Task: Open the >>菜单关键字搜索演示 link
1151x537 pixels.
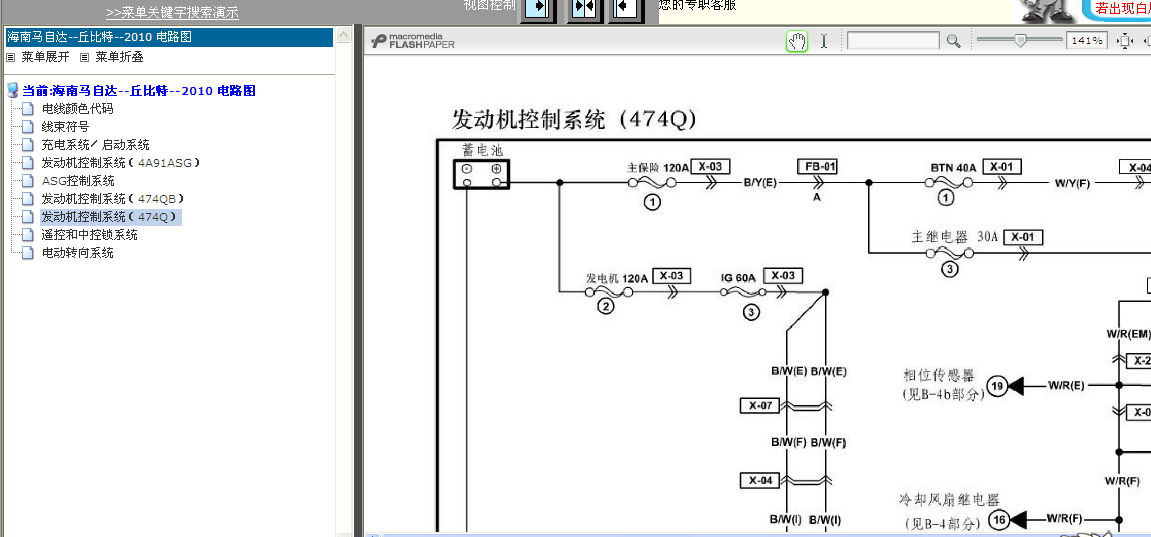Action: pyautogui.click(x=173, y=12)
